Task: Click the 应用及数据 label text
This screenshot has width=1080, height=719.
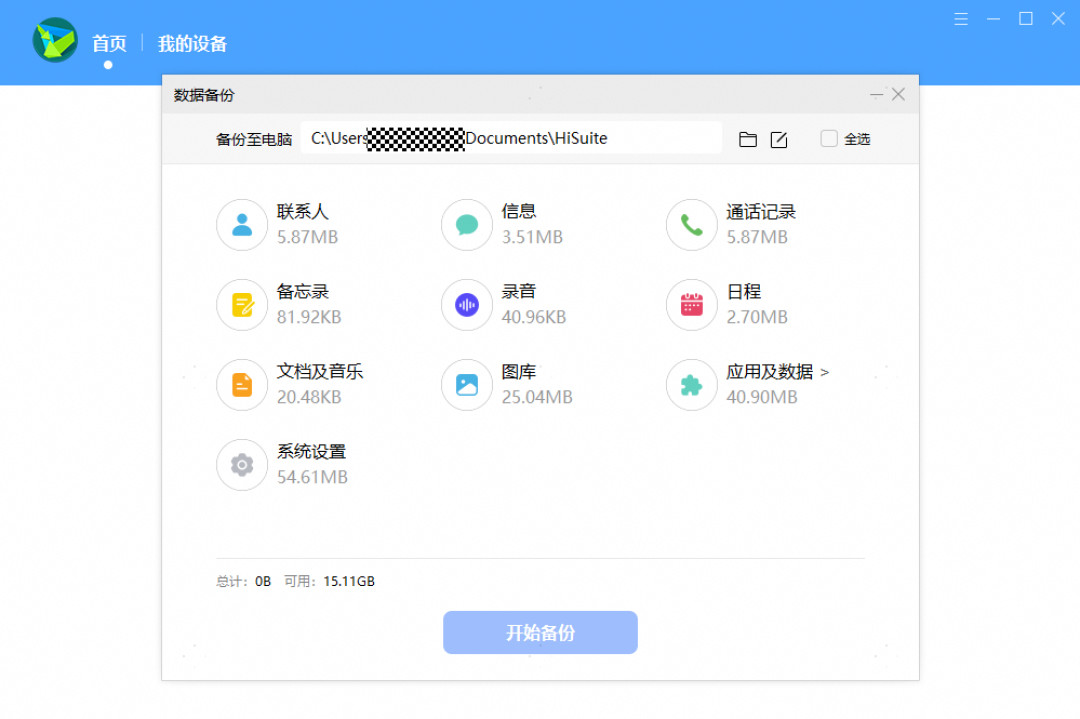Action: click(x=769, y=372)
